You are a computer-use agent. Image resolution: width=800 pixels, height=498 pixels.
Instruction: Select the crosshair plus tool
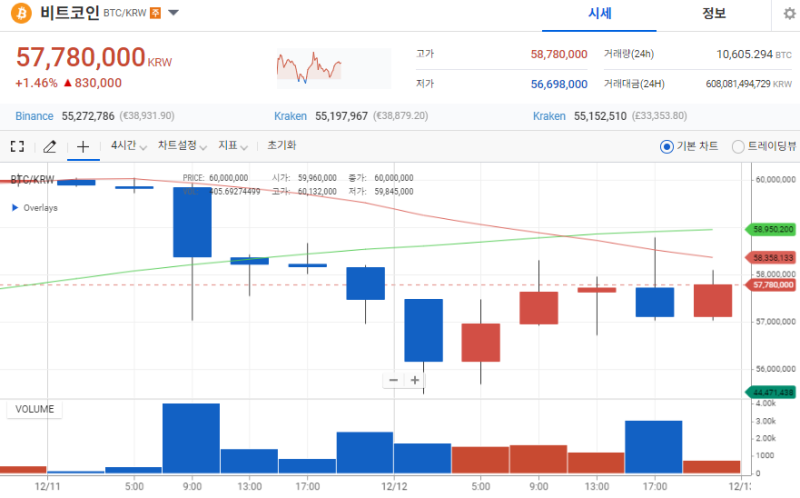(83, 147)
